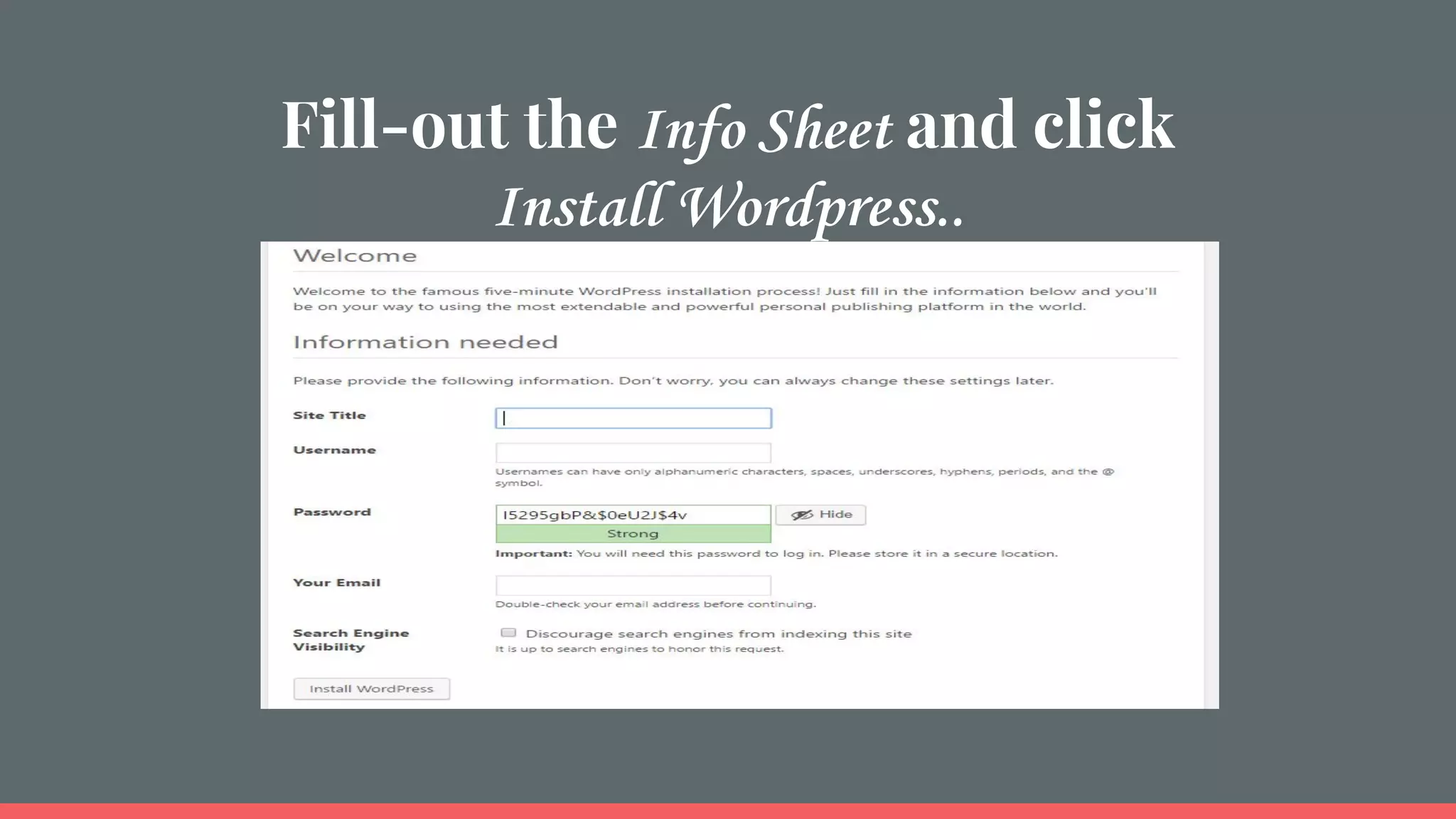Hide the password using the Hide button
The height and width of the screenshot is (819, 1456).
pos(820,515)
